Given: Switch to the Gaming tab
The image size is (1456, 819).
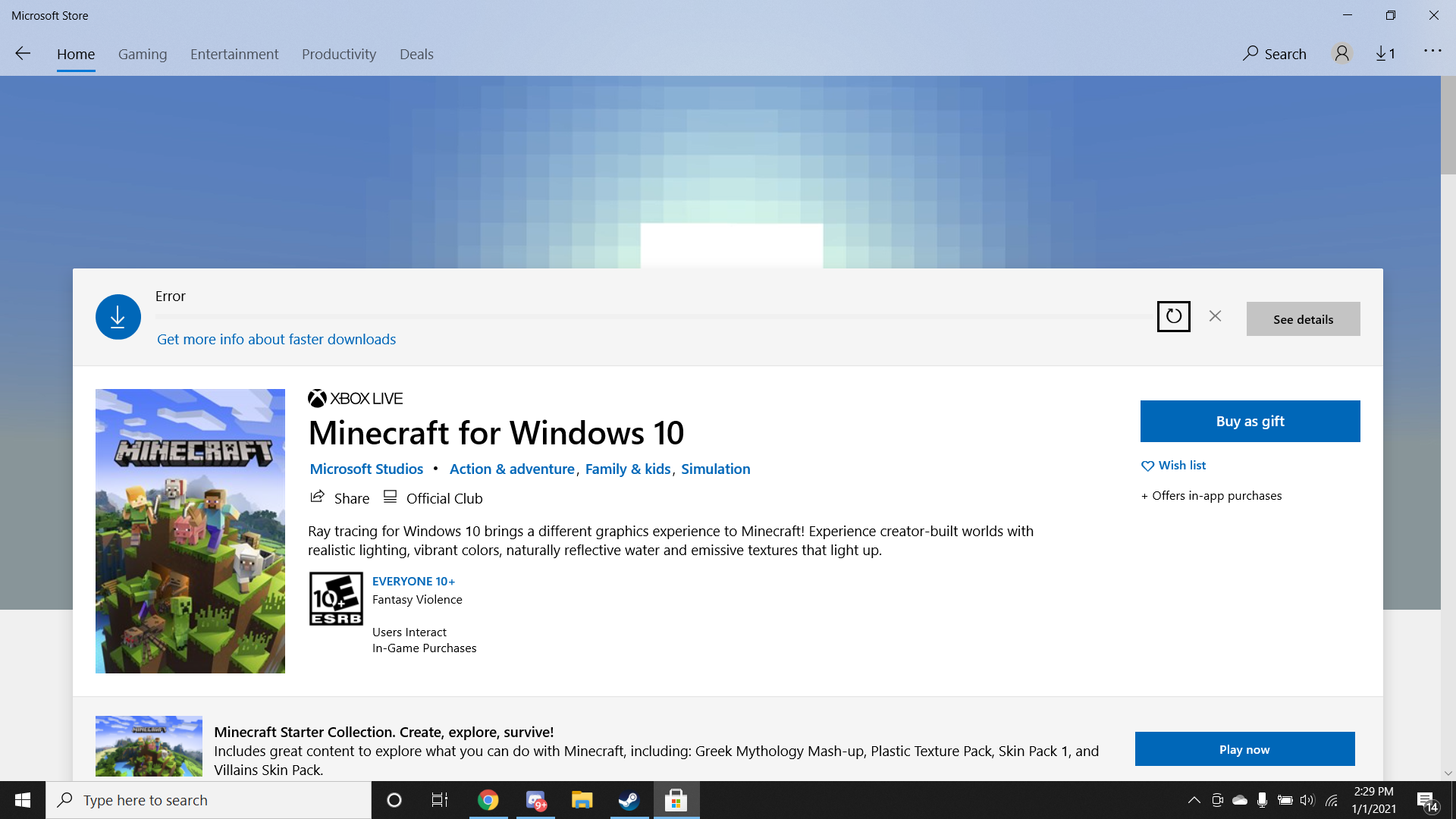Looking at the screenshot, I should tap(143, 54).
